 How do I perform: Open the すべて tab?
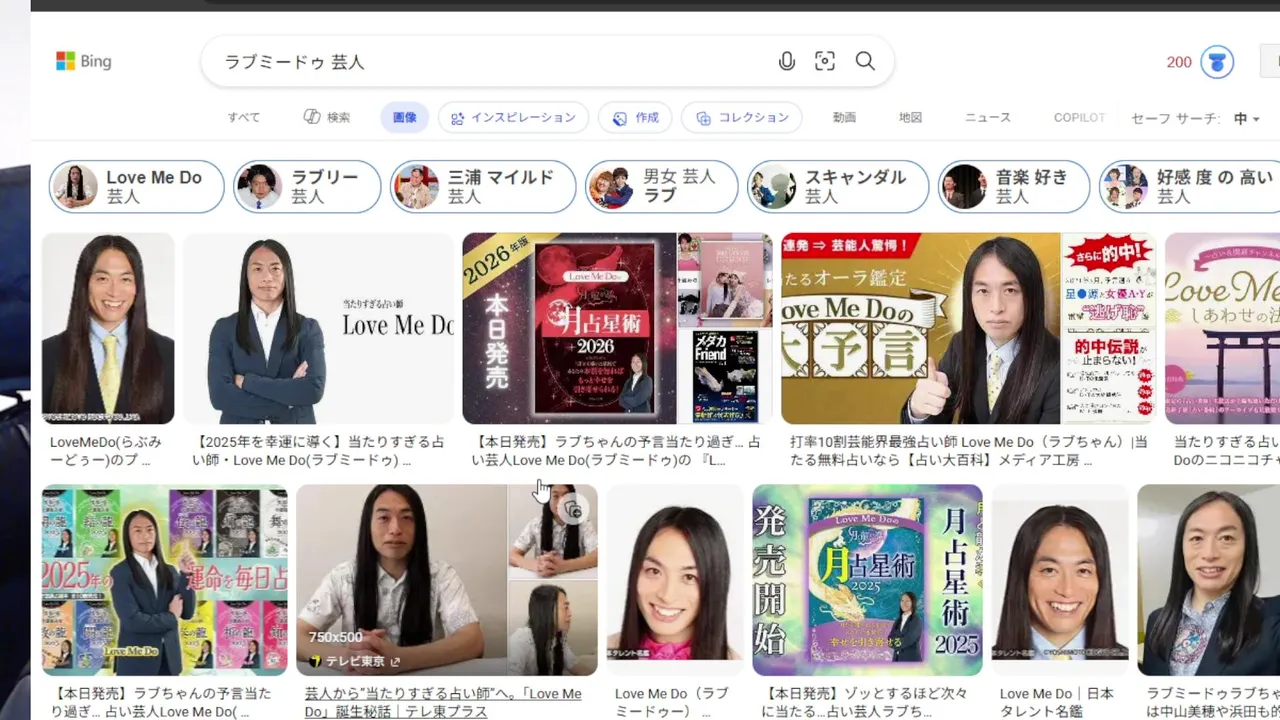[243, 117]
